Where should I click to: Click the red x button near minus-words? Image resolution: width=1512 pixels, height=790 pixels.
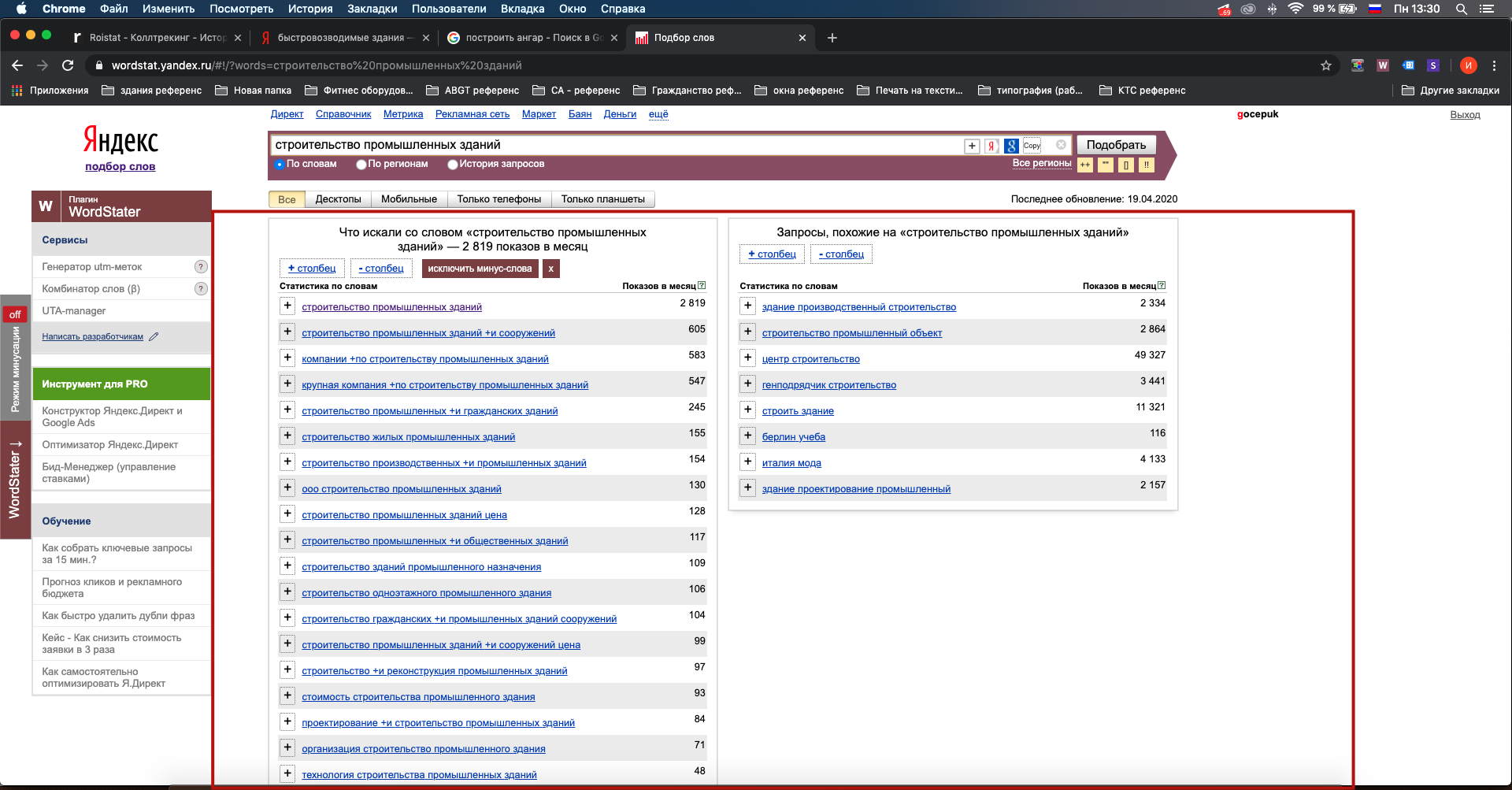click(551, 269)
